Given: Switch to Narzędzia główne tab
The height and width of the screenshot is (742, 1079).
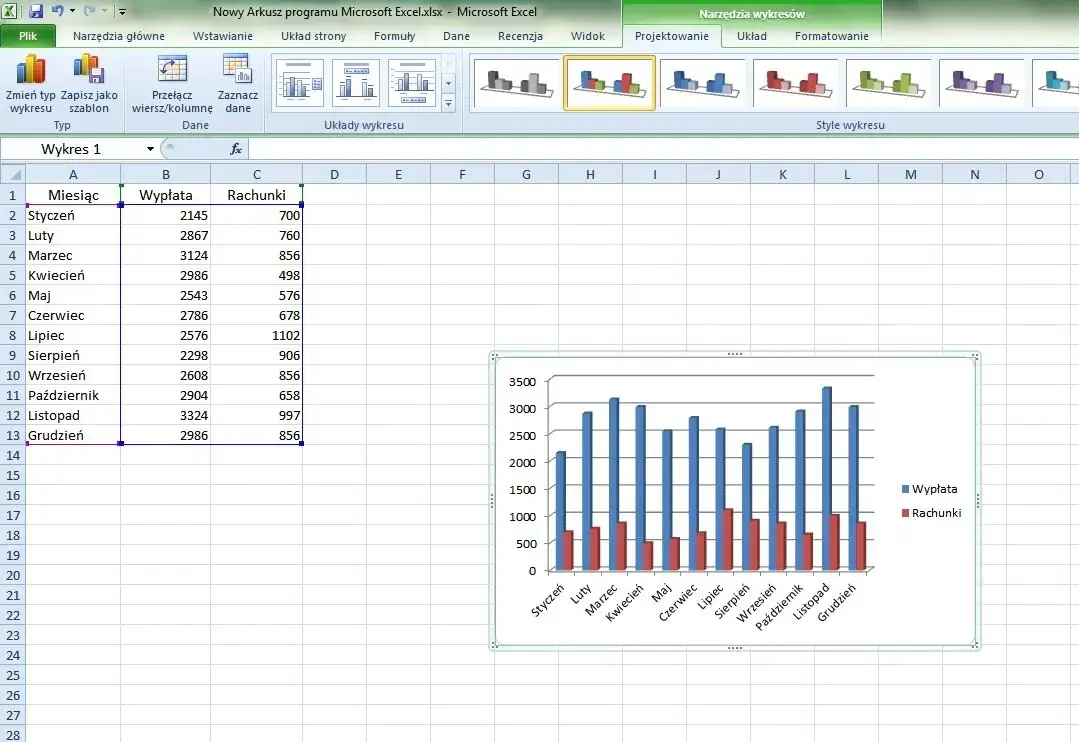Looking at the screenshot, I should tap(118, 36).
